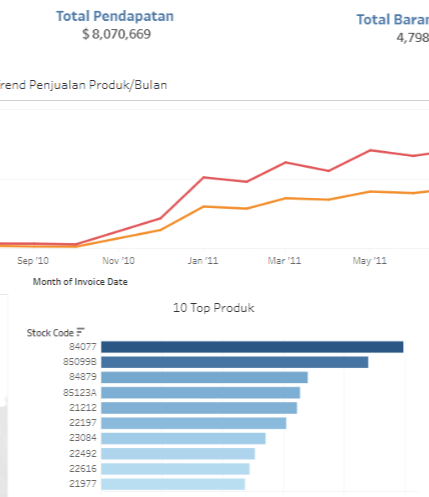429x497 pixels.
Task: Select the 10 Top Produk chart title
Action: coord(214,308)
